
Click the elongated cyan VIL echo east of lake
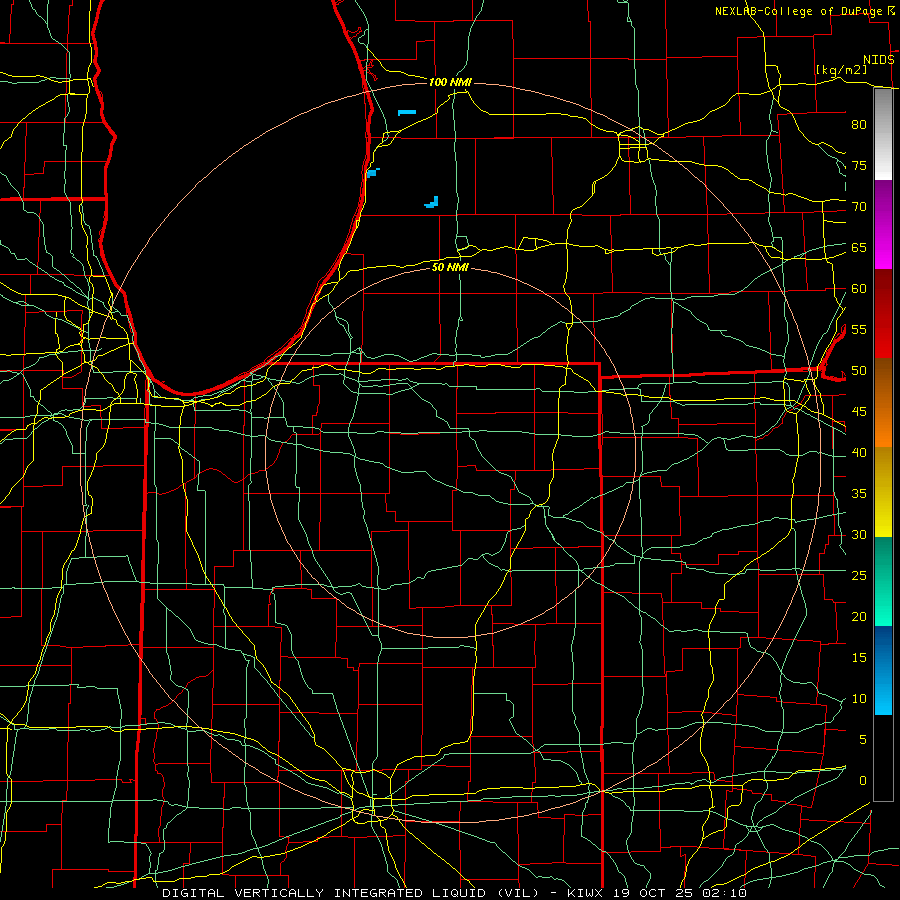407,112
